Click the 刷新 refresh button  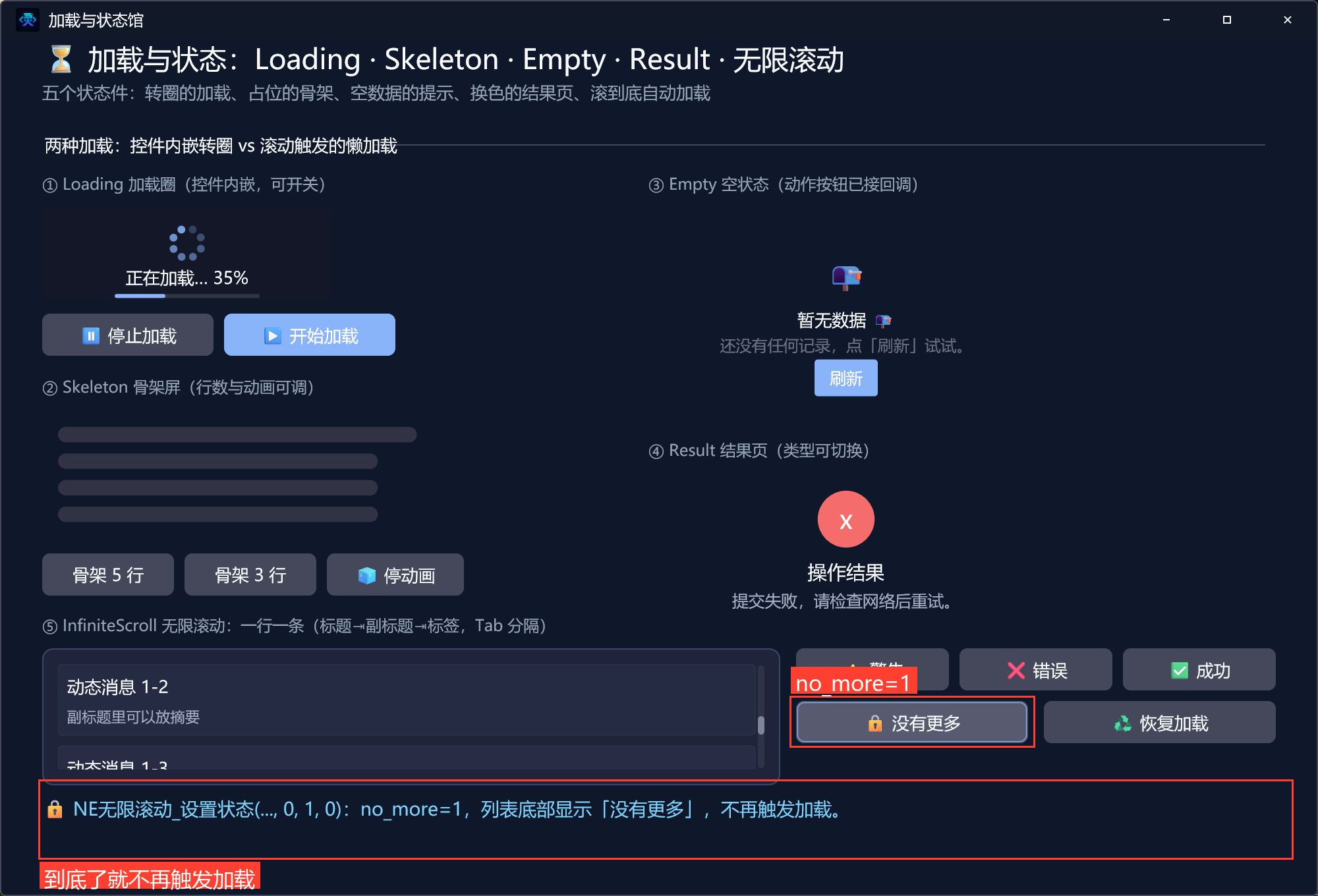(x=846, y=378)
